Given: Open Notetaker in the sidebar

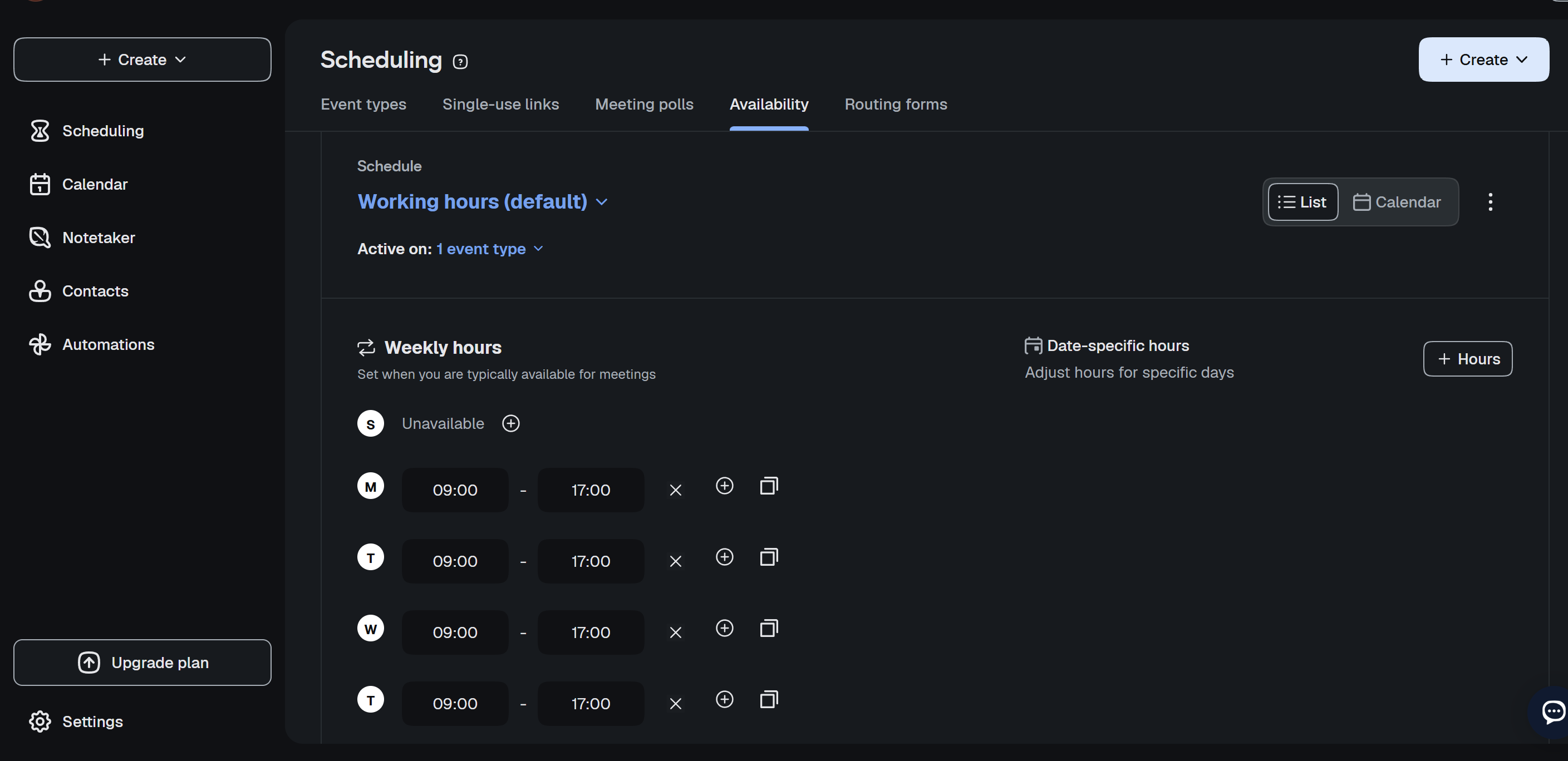Looking at the screenshot, I should [82, 238].
